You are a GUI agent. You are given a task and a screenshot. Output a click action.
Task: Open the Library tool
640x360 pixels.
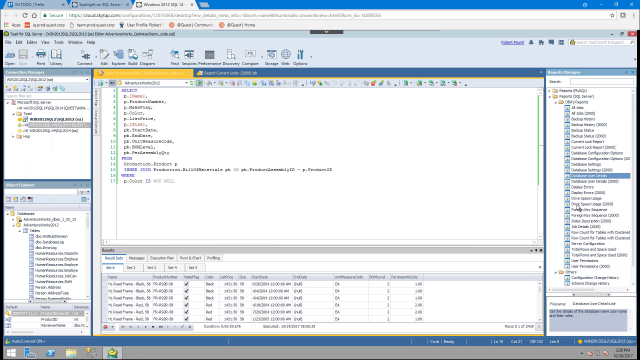[56, 57]
